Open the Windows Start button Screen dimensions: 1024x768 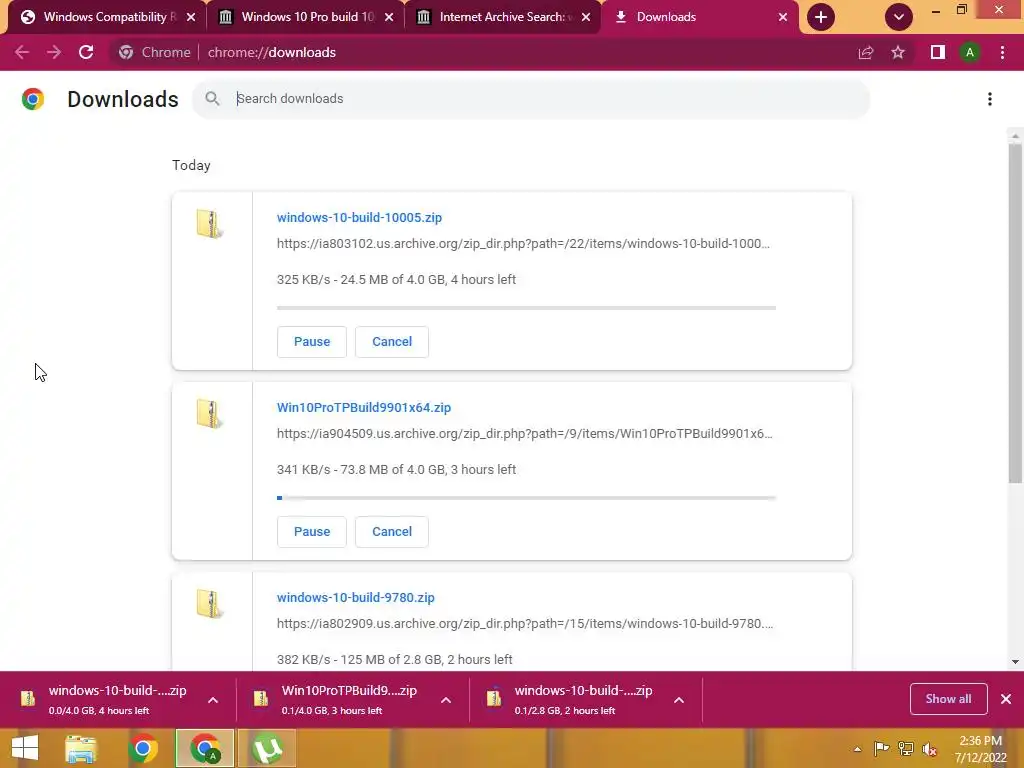25,748
